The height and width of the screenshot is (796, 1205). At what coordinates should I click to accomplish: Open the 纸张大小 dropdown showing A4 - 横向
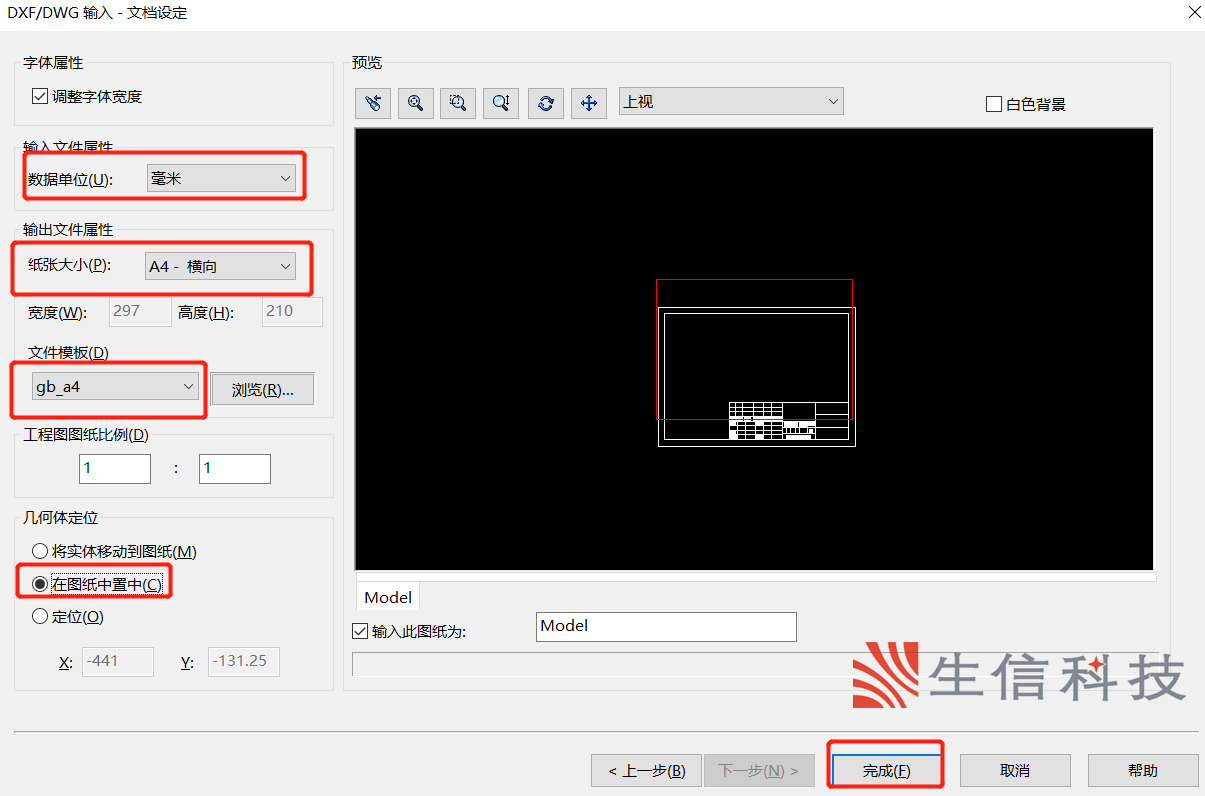(221, 266)
